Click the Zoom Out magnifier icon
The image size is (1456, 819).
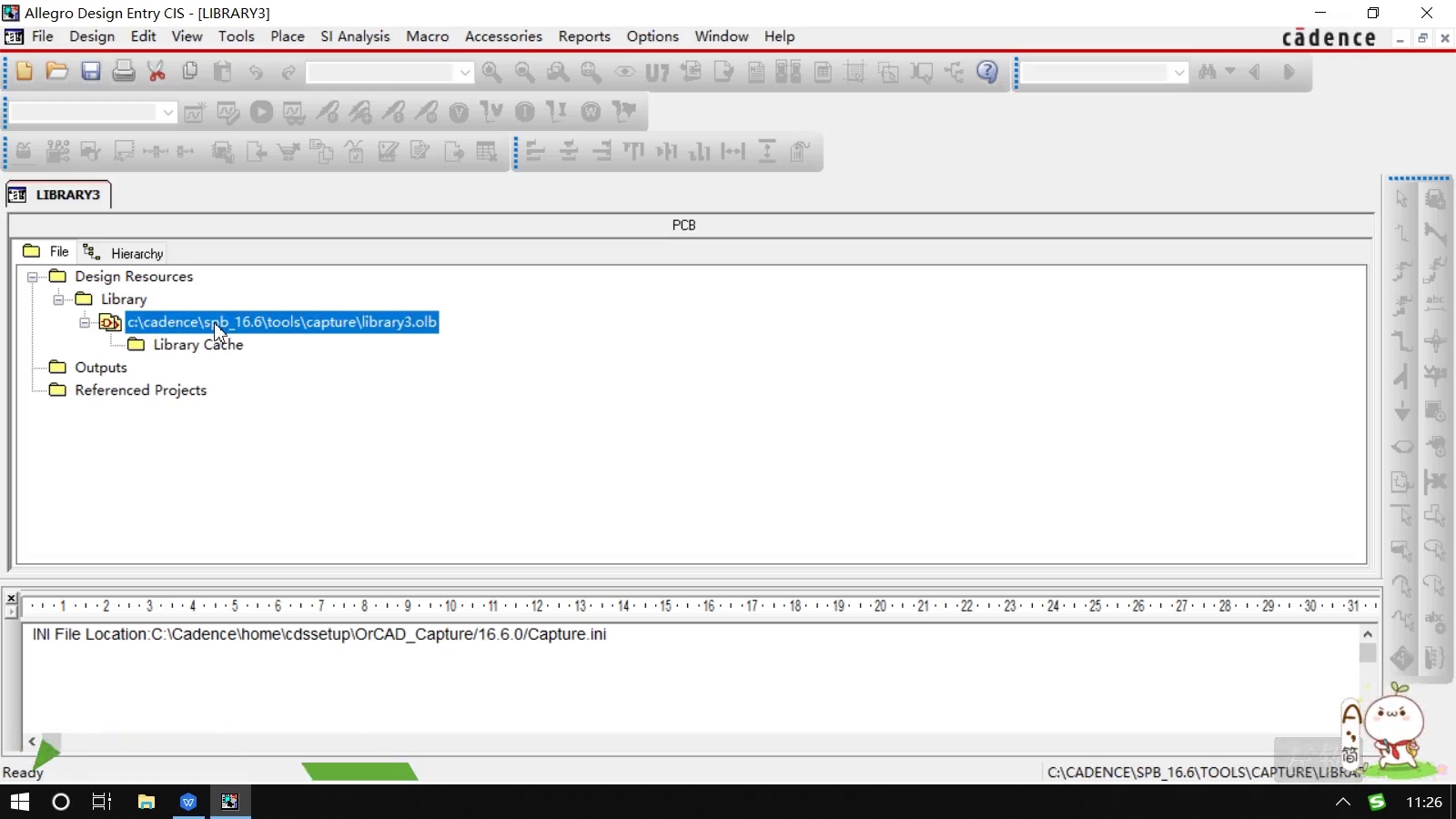[525, 72]
